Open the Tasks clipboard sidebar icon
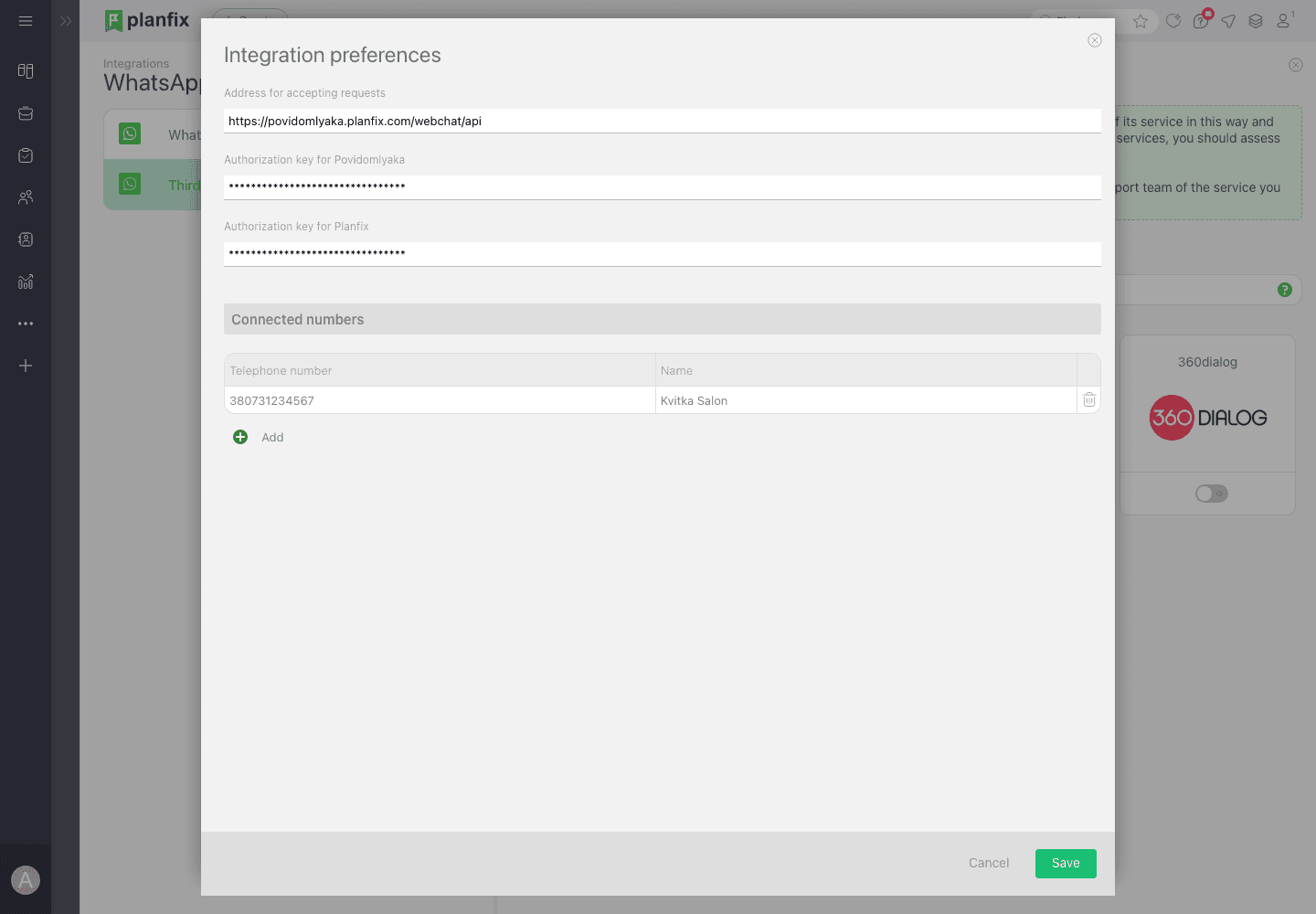 [x=26, y=155]
